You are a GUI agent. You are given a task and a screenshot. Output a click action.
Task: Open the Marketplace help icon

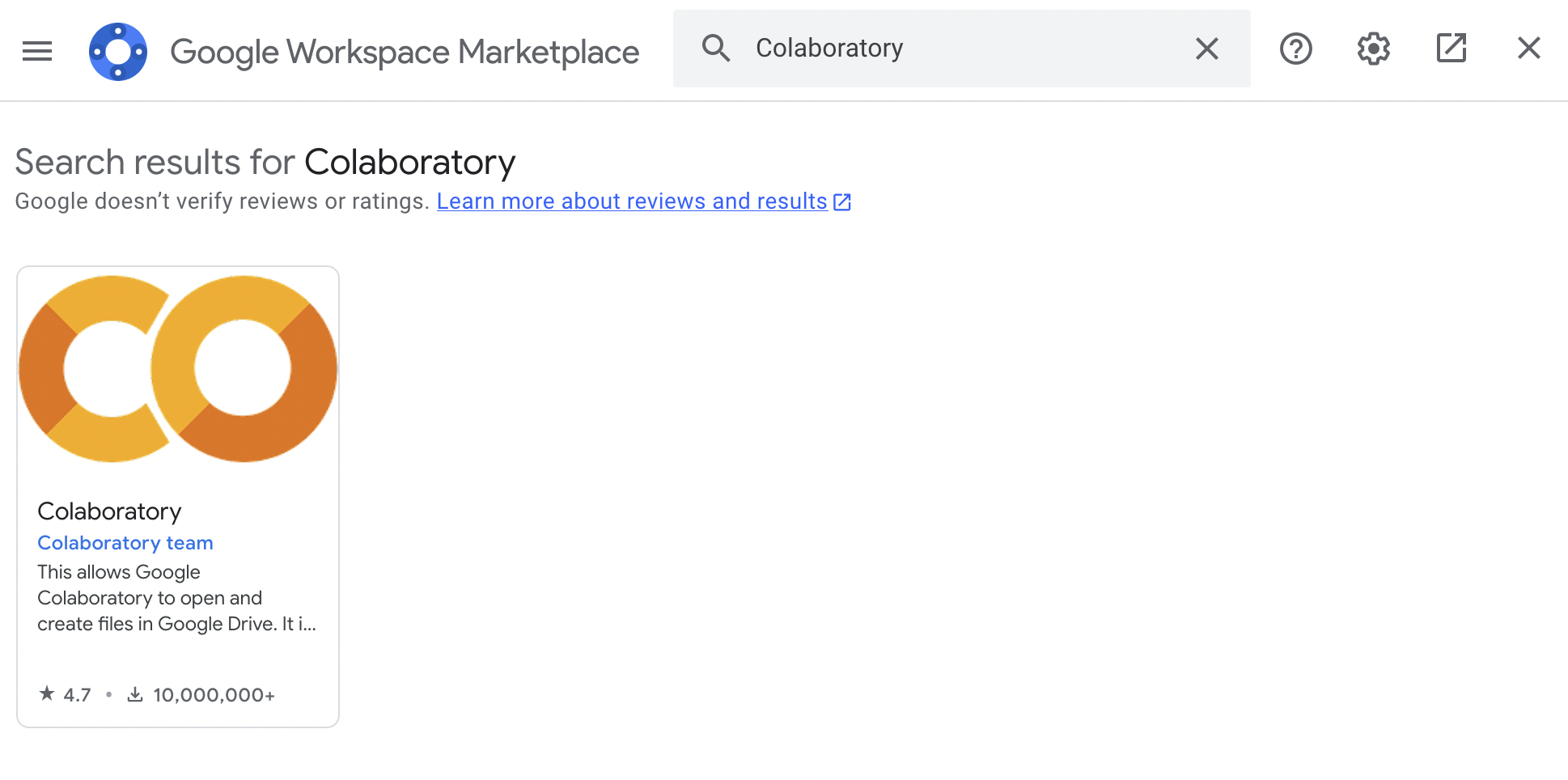1295,49
